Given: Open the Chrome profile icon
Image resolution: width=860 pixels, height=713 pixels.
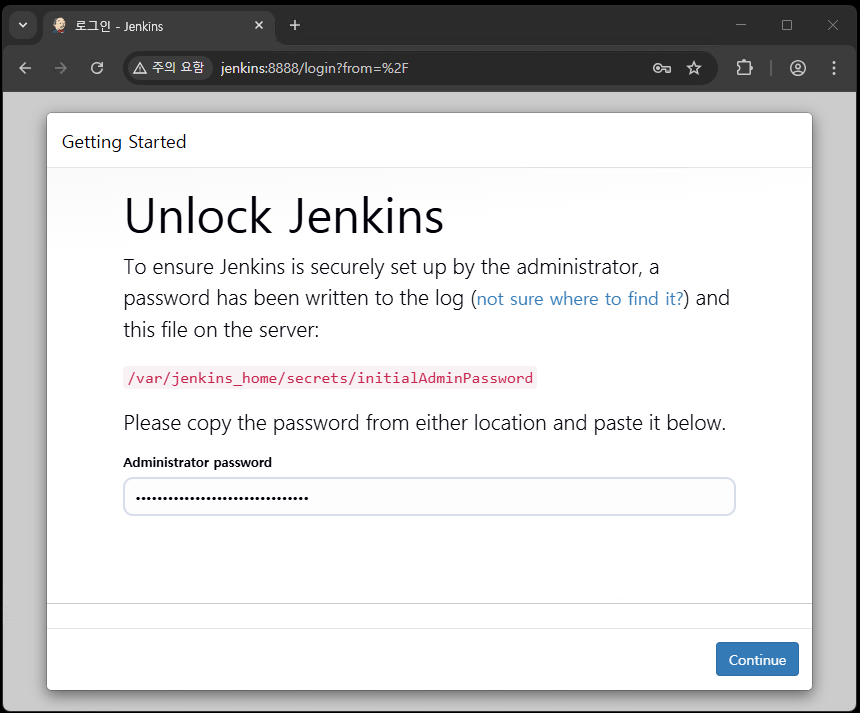Looking at the screenshot, I should [x=797, y=68].
